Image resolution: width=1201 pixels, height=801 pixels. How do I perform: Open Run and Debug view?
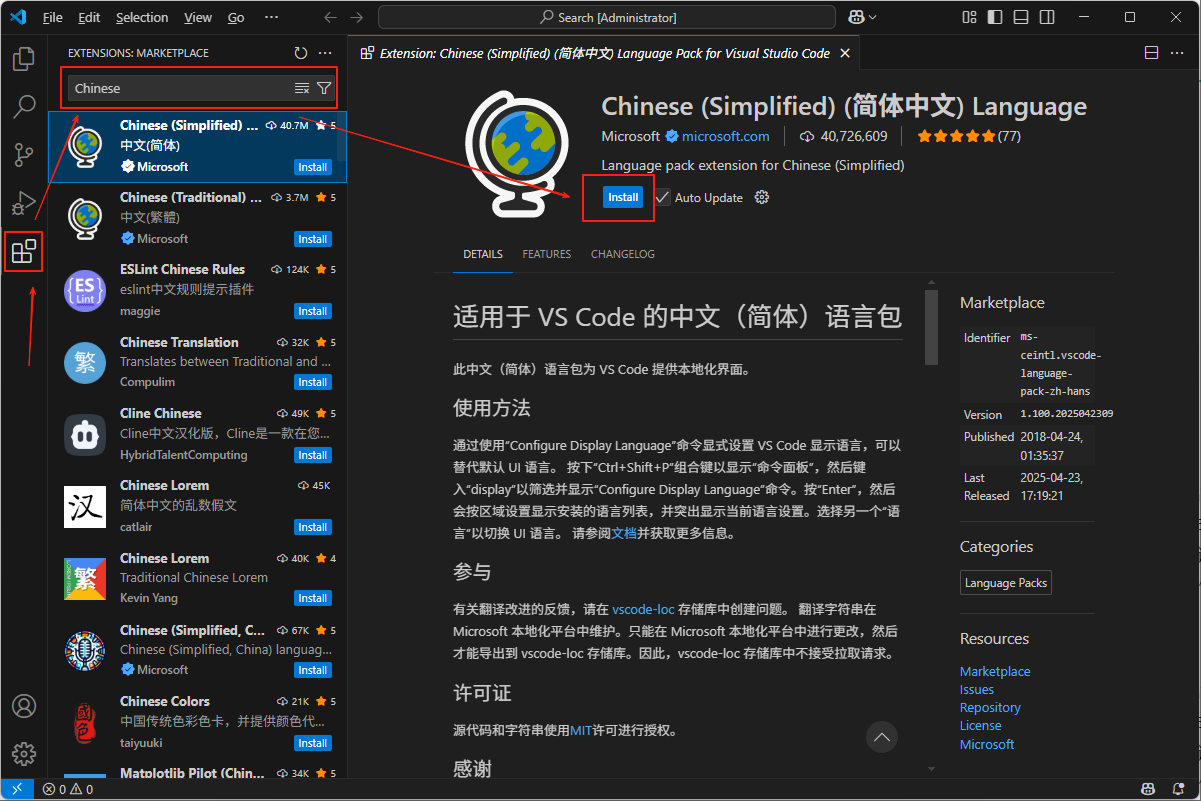pos(24,203)
